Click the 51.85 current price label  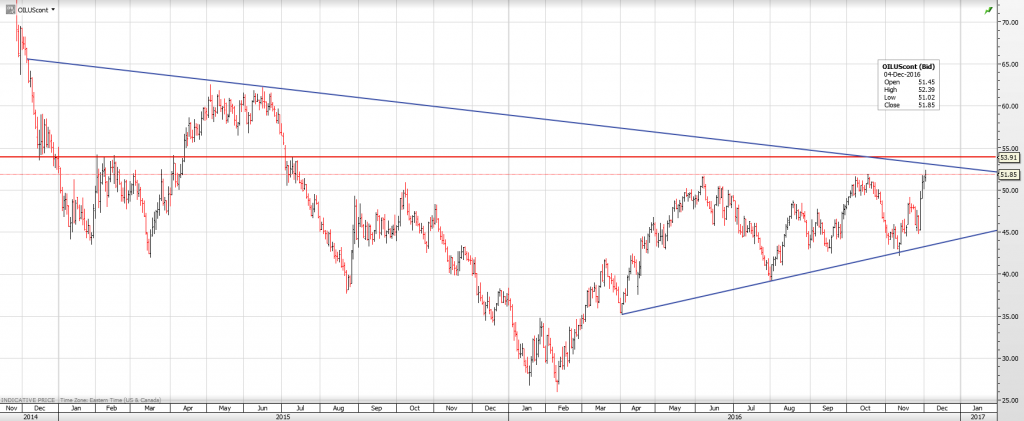pos(1009,174)
